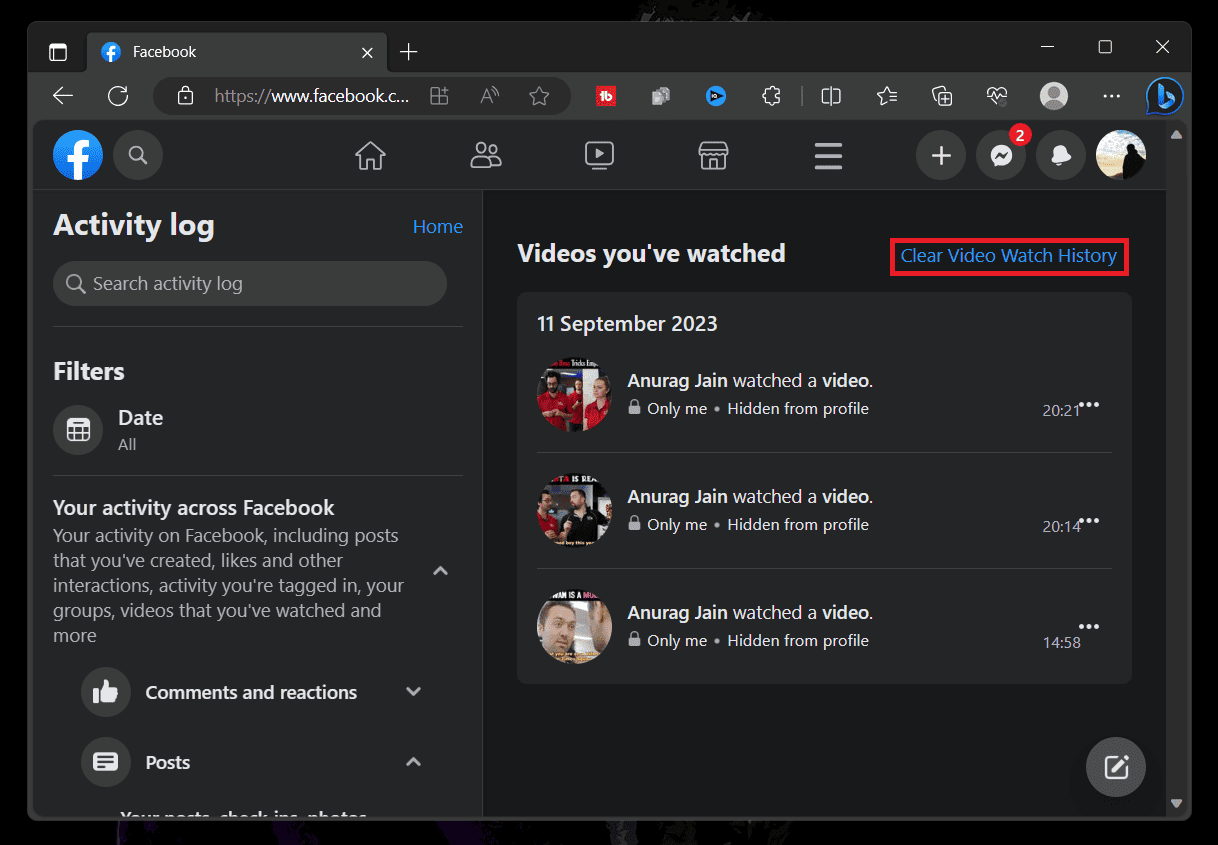Viewport: 1218px width, 845px height.
Task: Expand Comments and reactions section
Action: 413,692
